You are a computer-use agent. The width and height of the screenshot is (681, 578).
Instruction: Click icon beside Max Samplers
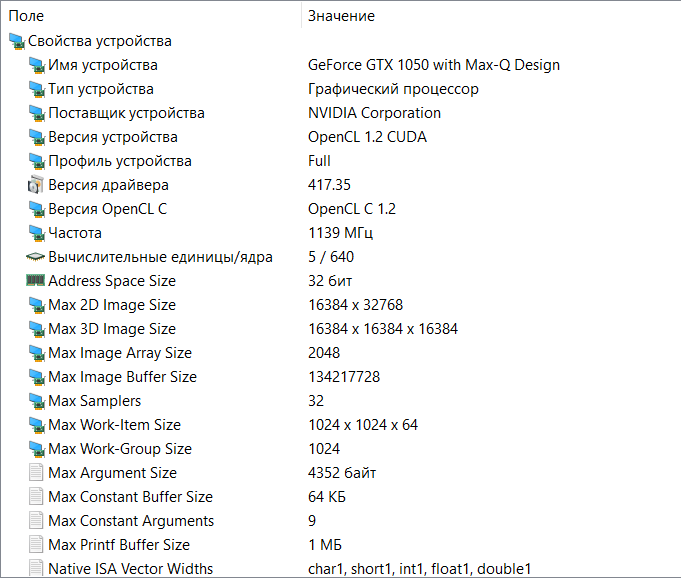pos(36,401)
